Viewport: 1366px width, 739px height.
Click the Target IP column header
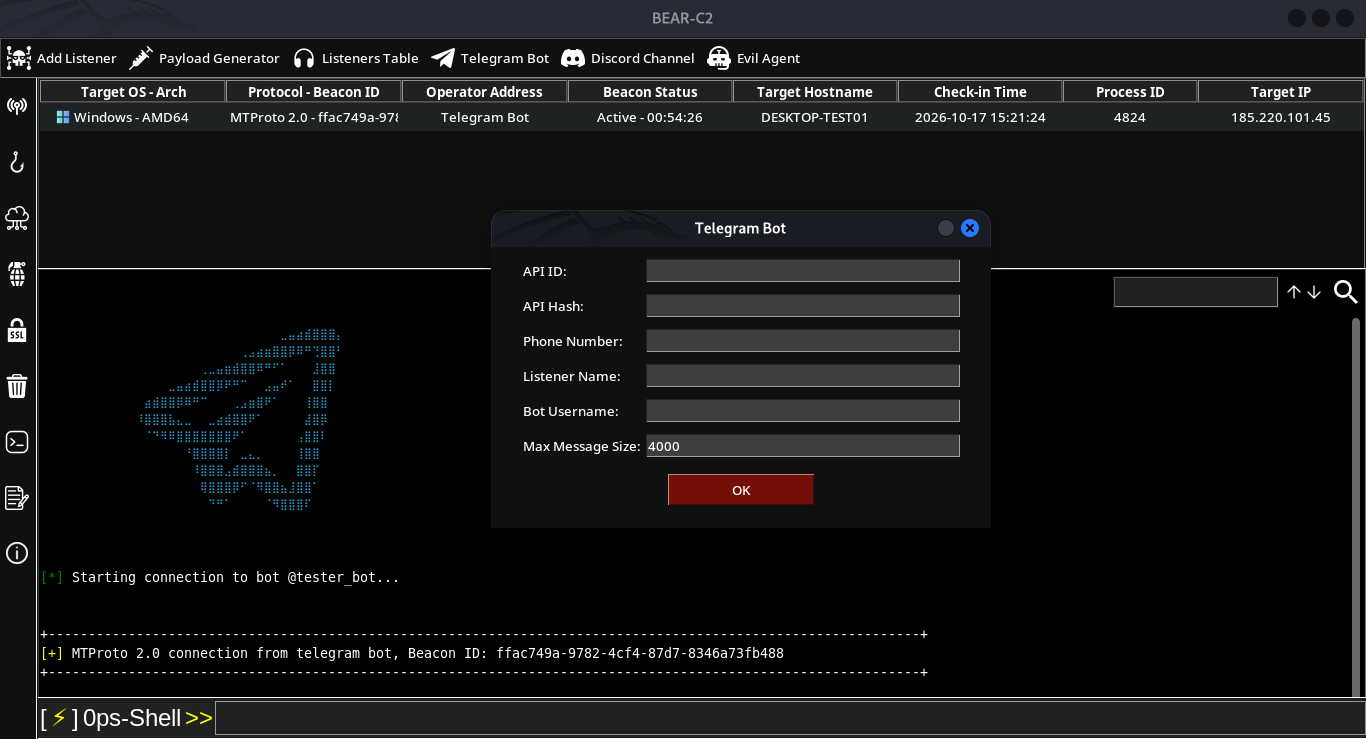[x=1281, y=92]
